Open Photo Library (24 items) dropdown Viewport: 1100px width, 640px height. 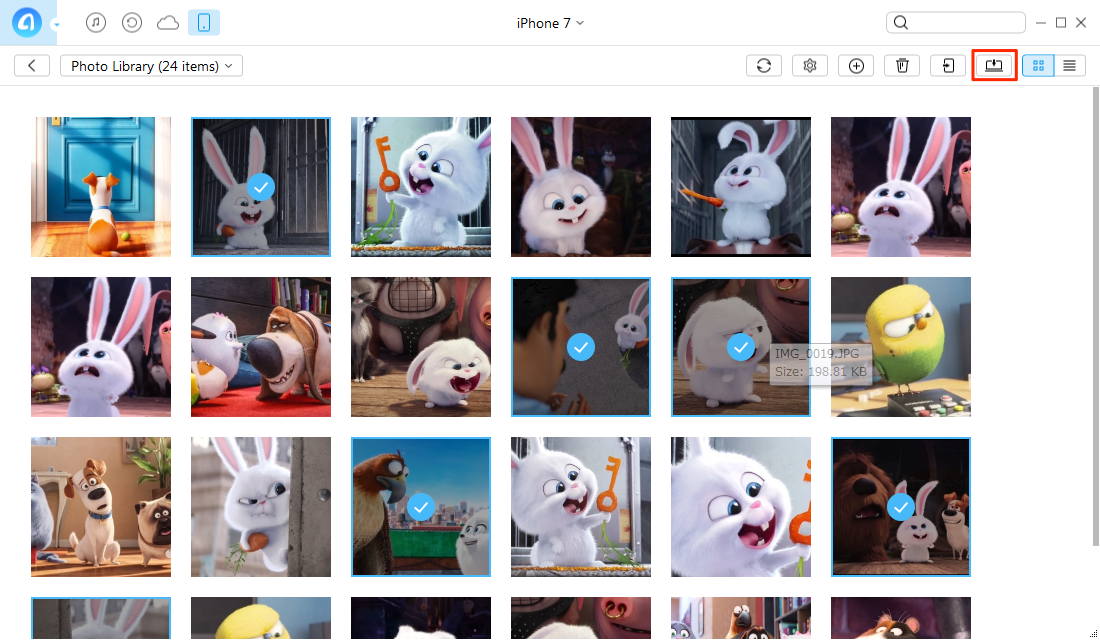[152, 66]
